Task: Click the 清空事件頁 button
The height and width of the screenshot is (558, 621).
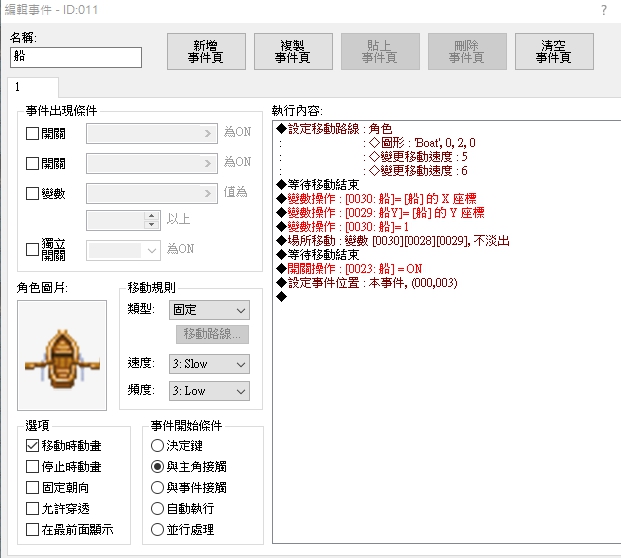Action: click(554, 51)
